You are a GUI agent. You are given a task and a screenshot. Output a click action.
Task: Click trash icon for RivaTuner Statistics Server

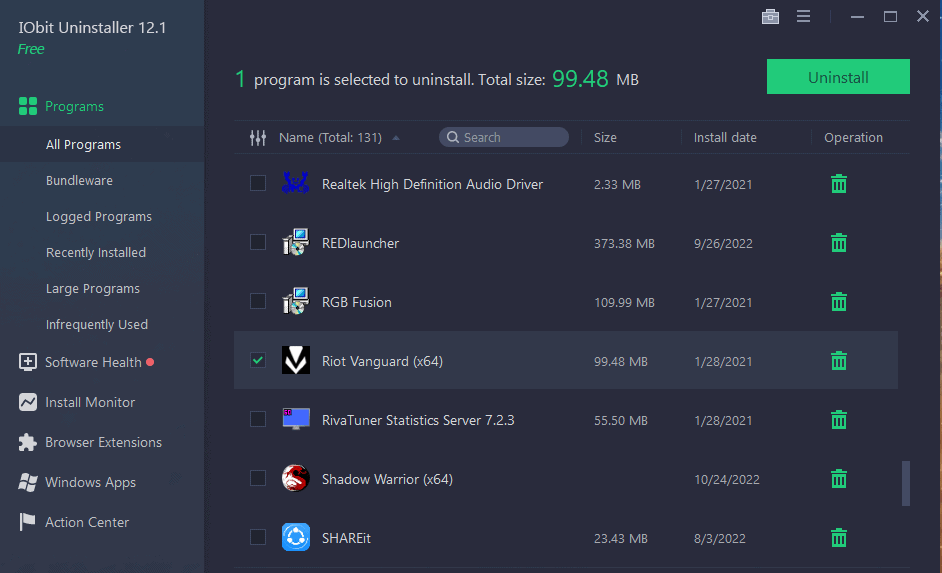coord(839,419)
